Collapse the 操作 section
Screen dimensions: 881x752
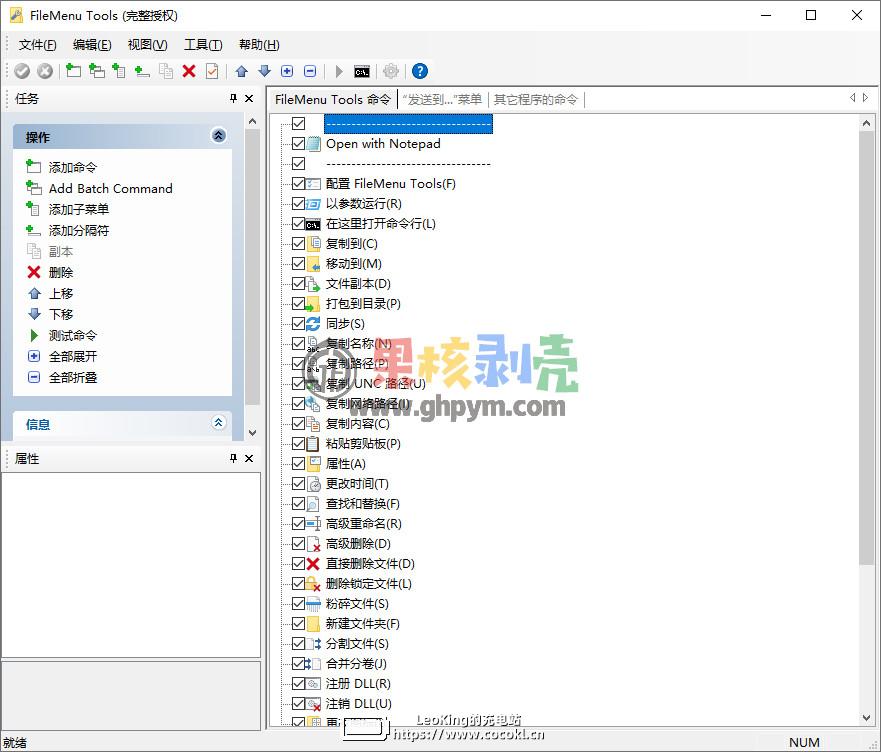click(x=219, y=135)
